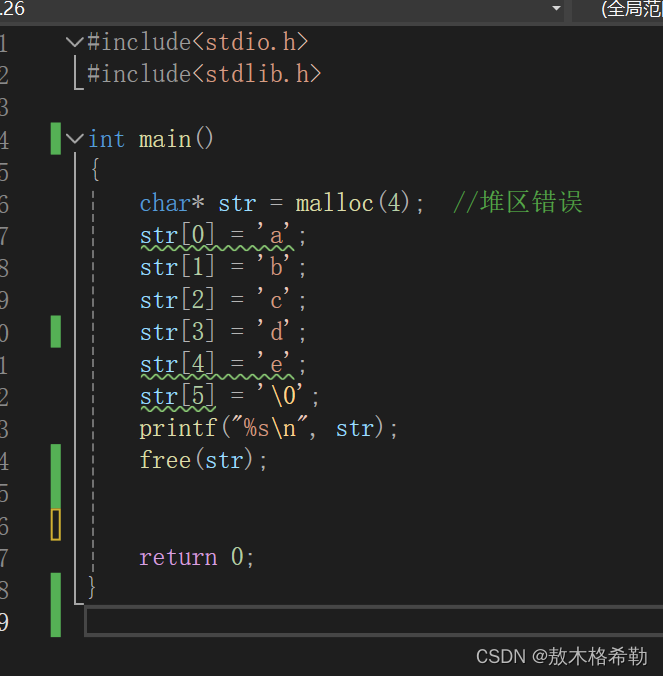The width and height of the screenshot is (663, 676).
Task: Click the green change marker beside int main
Action: (56, 138)
